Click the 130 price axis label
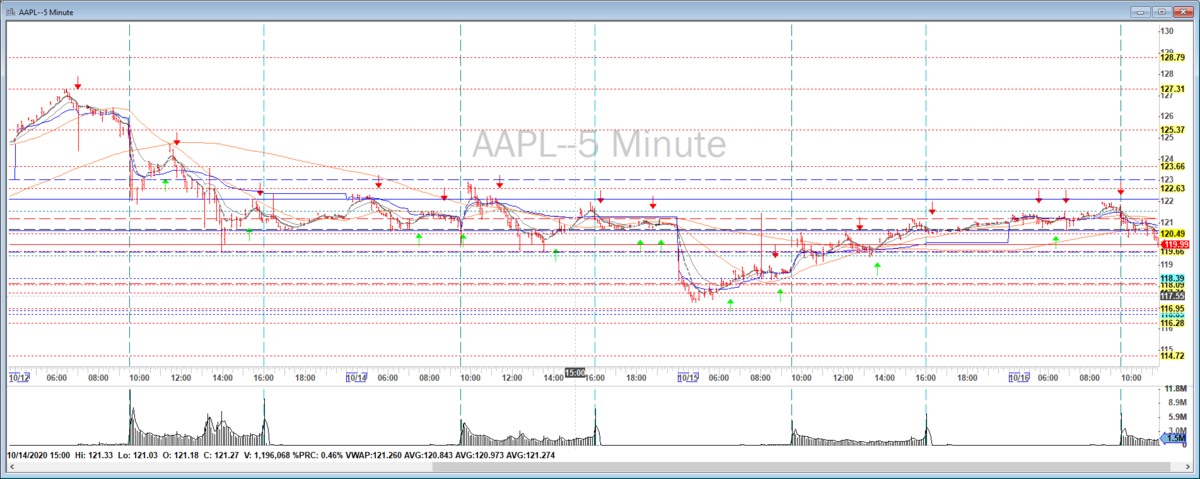 [1167, 32]
